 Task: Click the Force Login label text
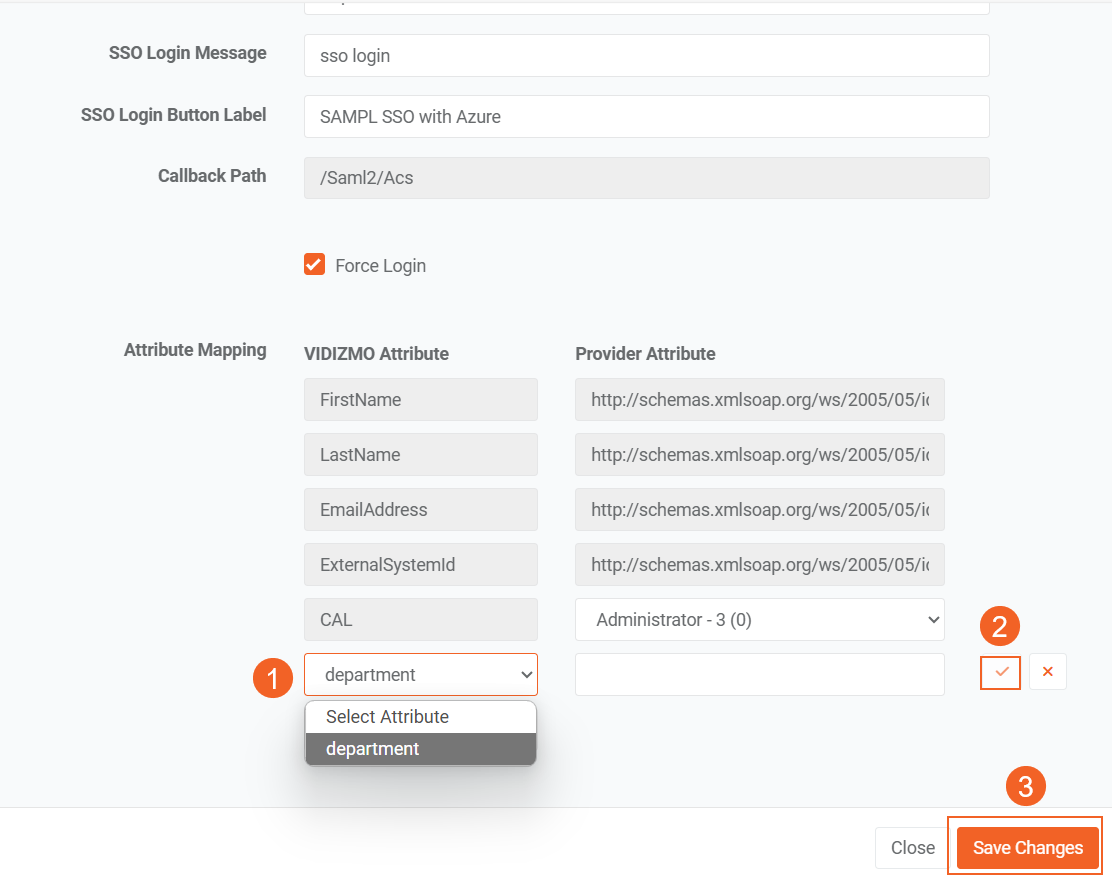click(380, 266)
